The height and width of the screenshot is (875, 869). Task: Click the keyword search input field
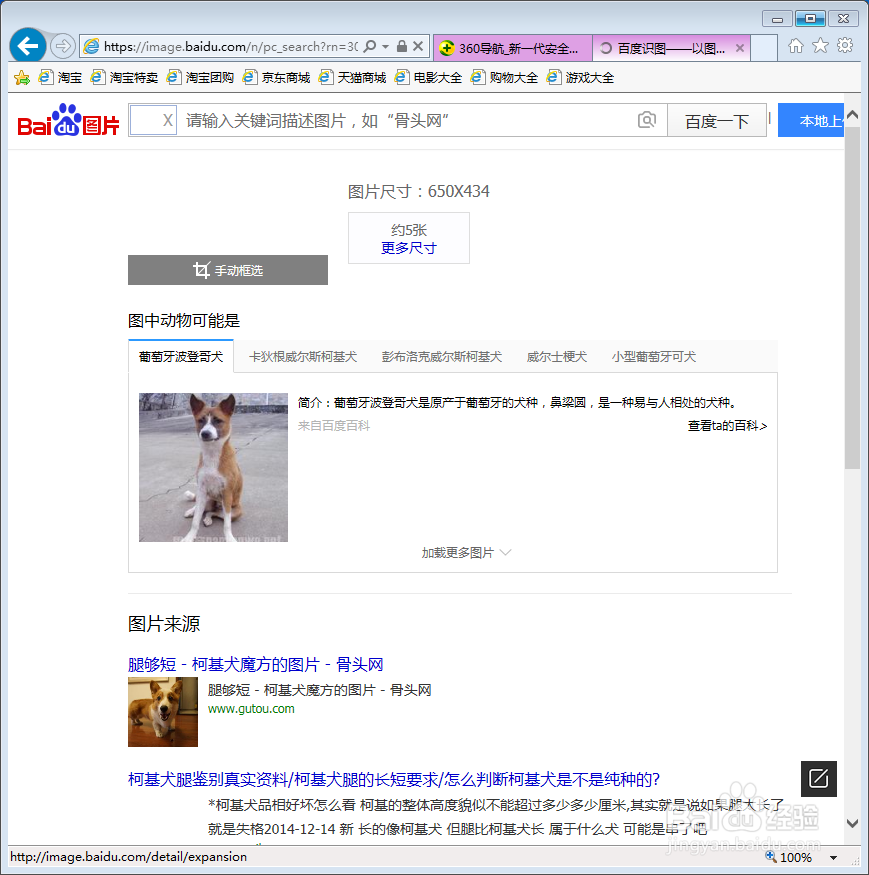point(400,119)
